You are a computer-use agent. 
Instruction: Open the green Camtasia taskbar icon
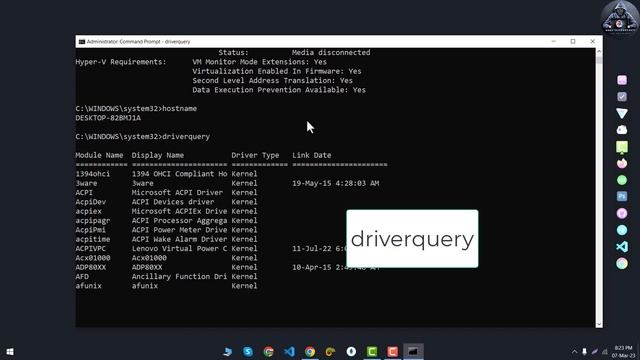[x=372, y=351]
